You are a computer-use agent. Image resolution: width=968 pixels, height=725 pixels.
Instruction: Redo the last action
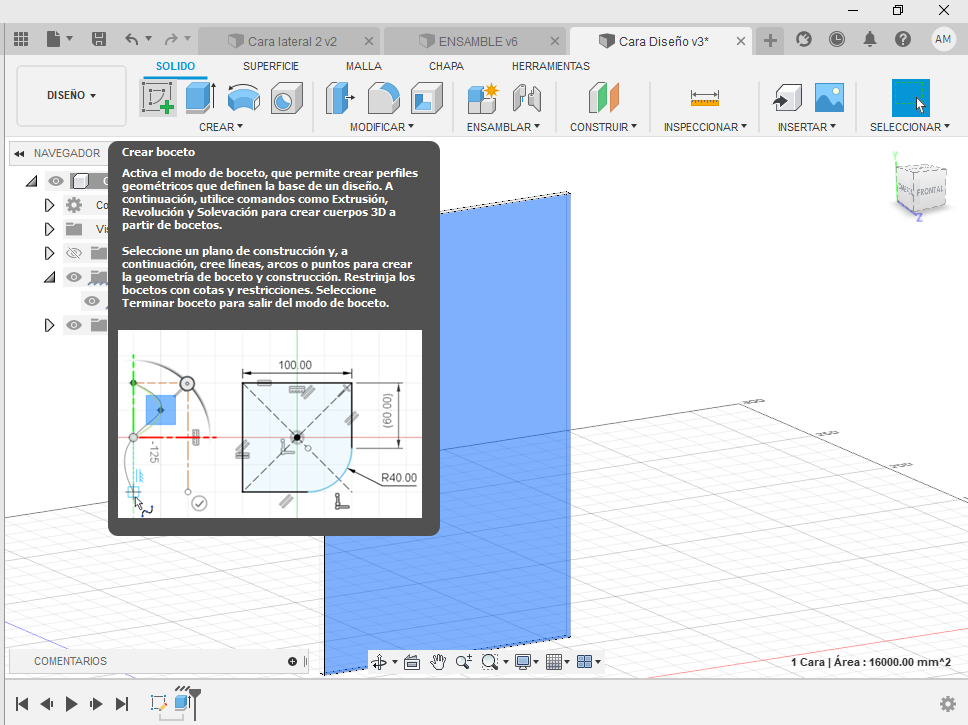[x=171, y=40]
